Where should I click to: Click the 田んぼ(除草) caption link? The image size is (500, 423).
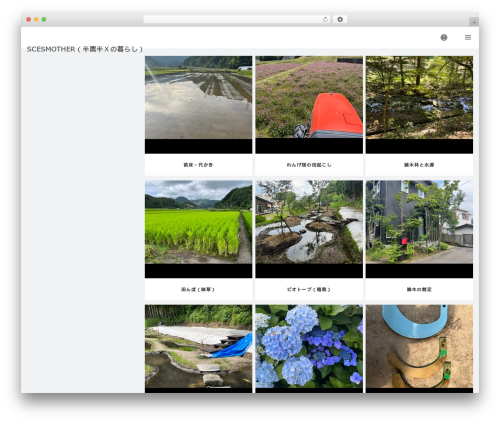[198, 289]
